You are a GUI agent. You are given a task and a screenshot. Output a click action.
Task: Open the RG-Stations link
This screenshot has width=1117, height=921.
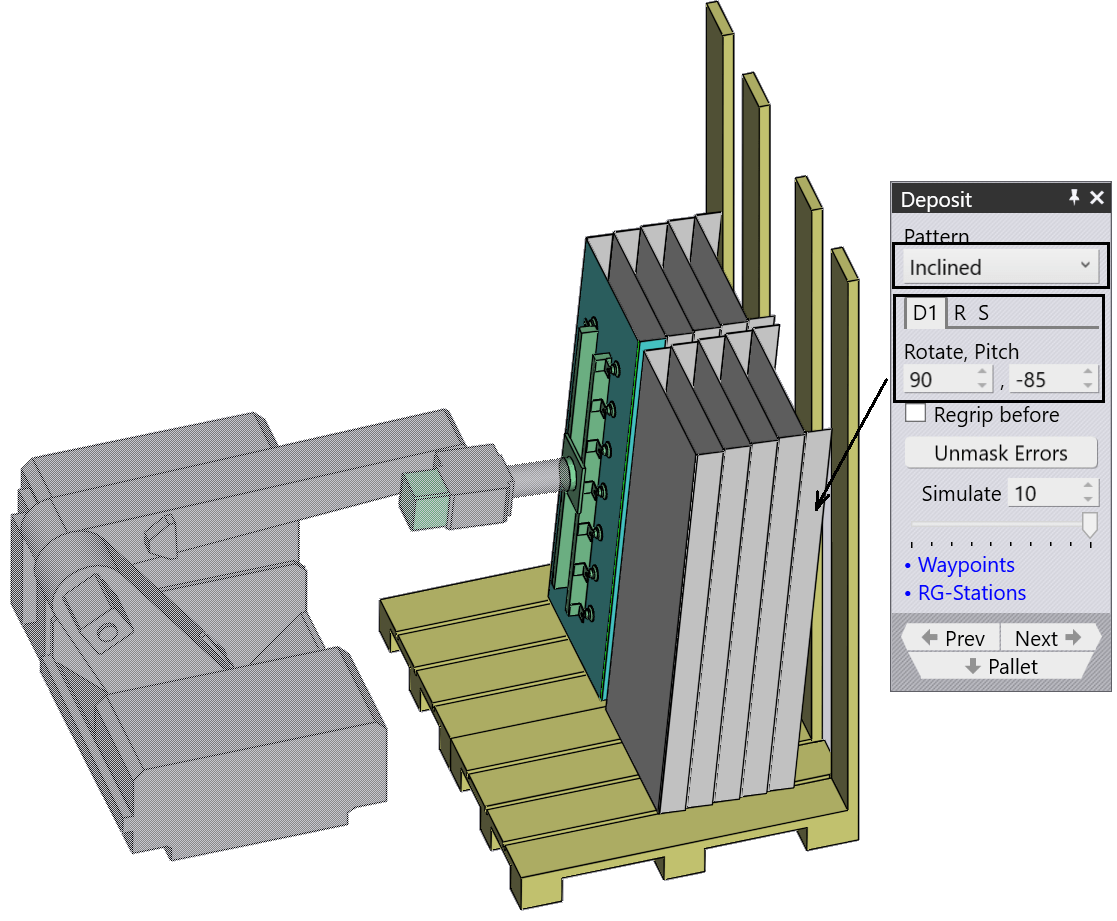971,593
